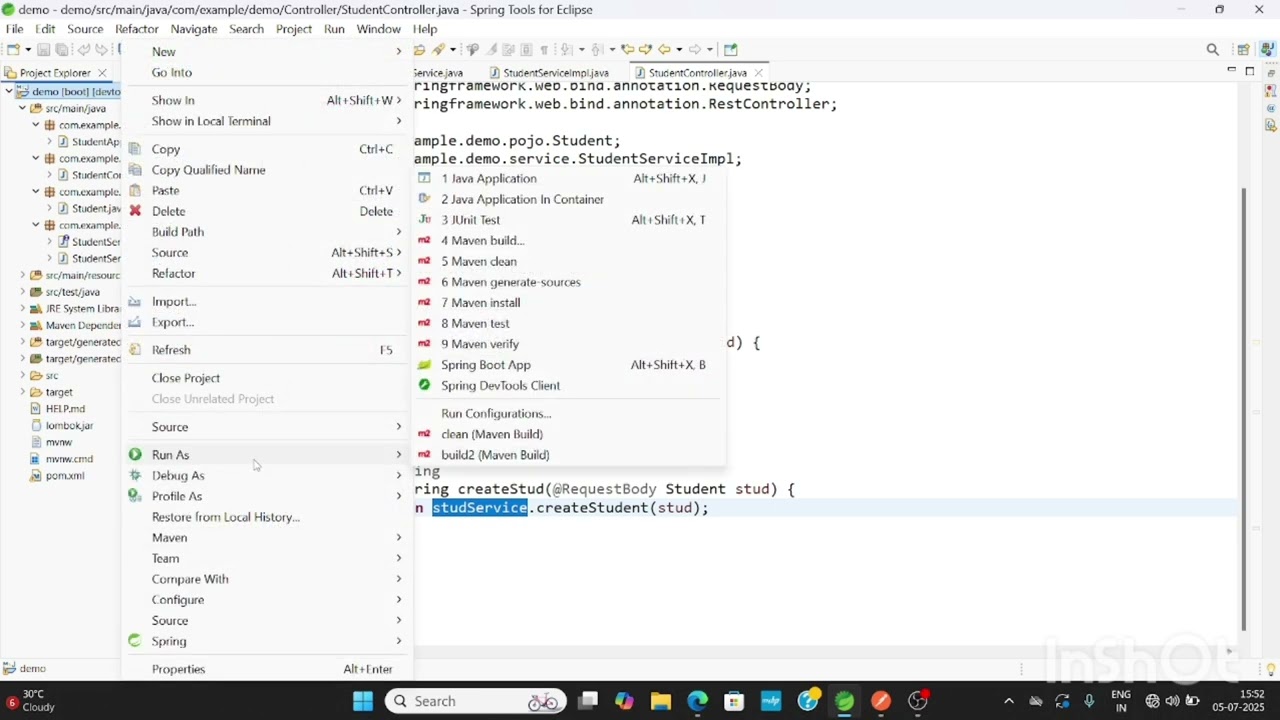Viewport: 1280px width, 720px height.
Task: Click the New wizard toolbar icon
Action: (13, 49)
